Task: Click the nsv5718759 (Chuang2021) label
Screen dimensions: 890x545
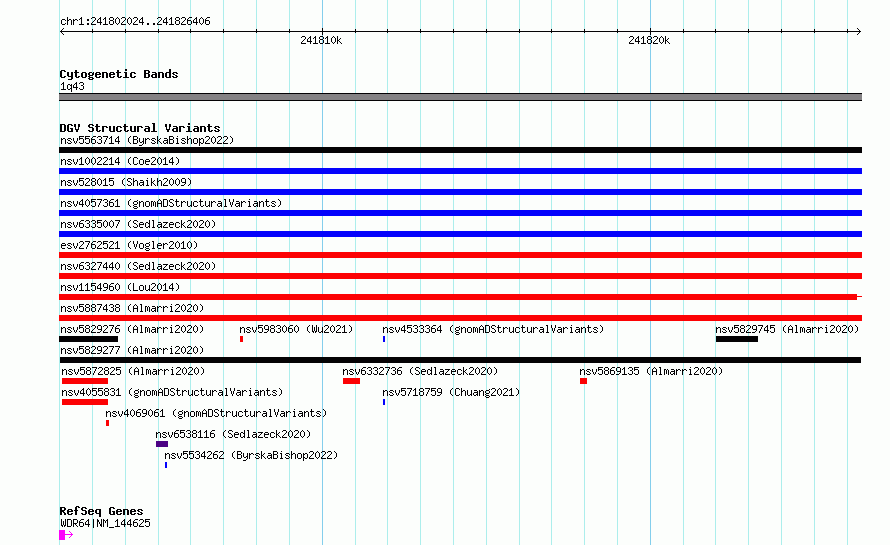Action: 451,392
